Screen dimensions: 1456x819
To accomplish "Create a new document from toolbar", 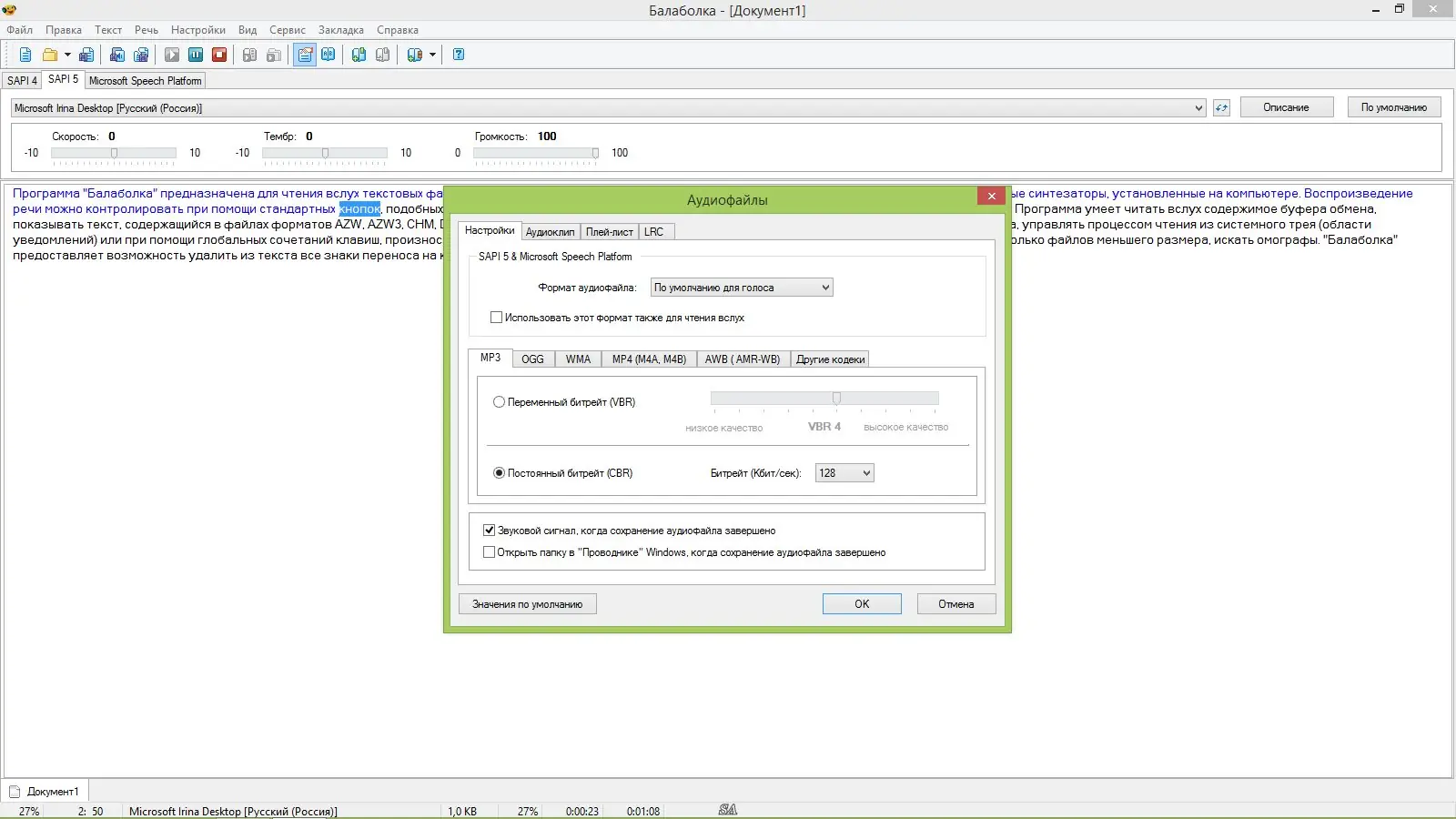I will coord(25,55).
